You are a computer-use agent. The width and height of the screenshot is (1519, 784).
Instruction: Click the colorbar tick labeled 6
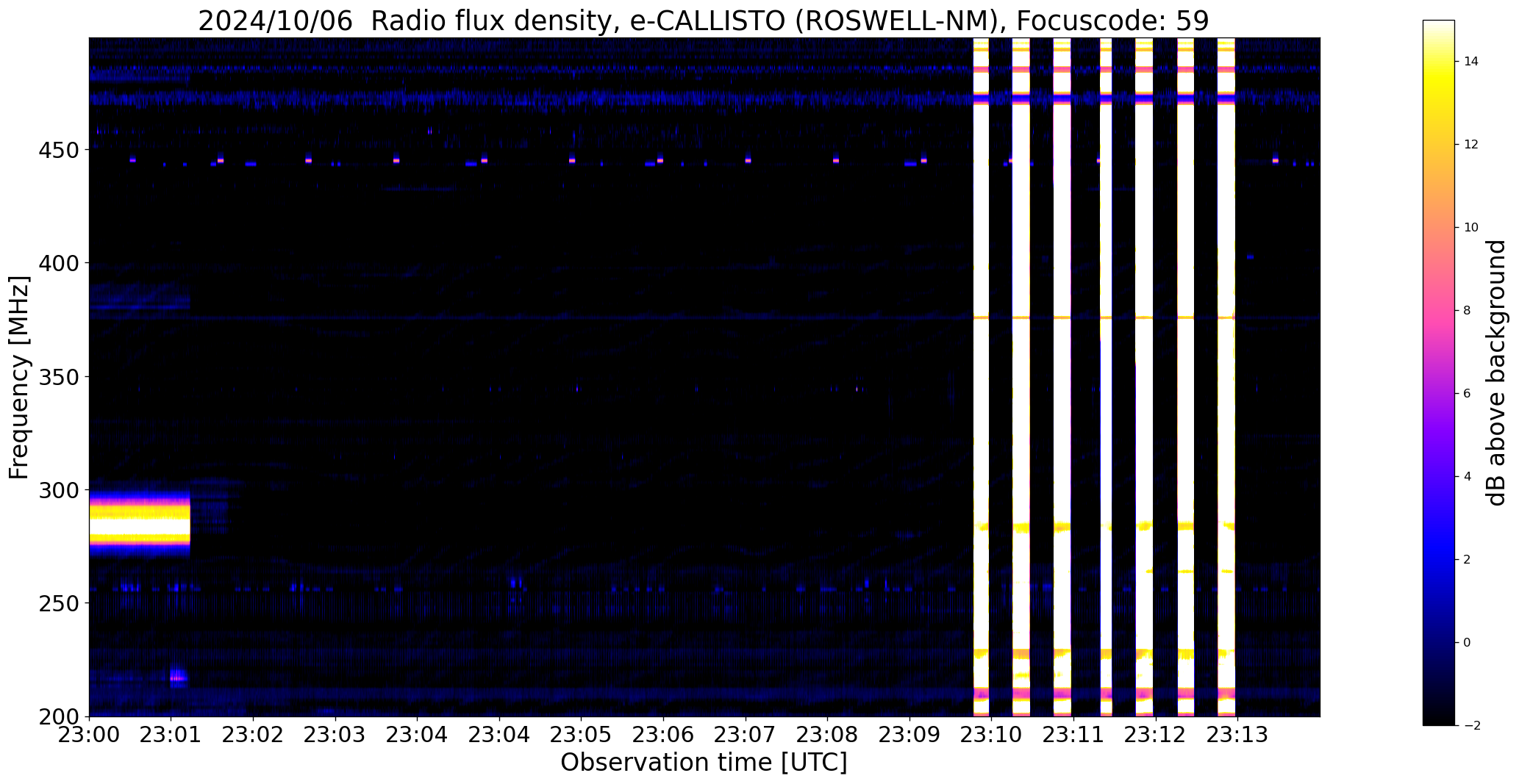pos(1467,394)
